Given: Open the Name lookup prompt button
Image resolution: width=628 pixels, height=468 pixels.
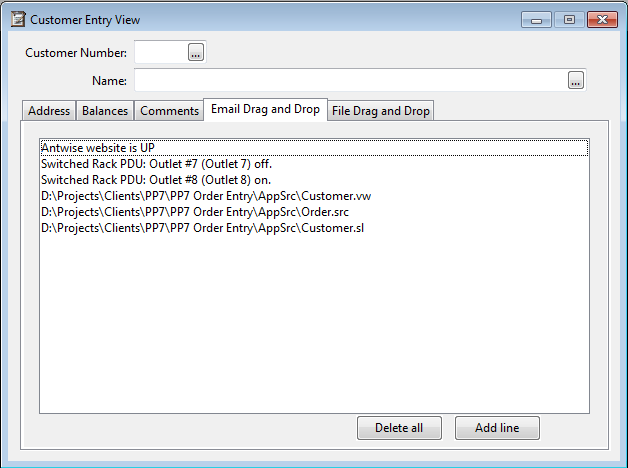Looking at the screenshot, I should tap(576, 80).
